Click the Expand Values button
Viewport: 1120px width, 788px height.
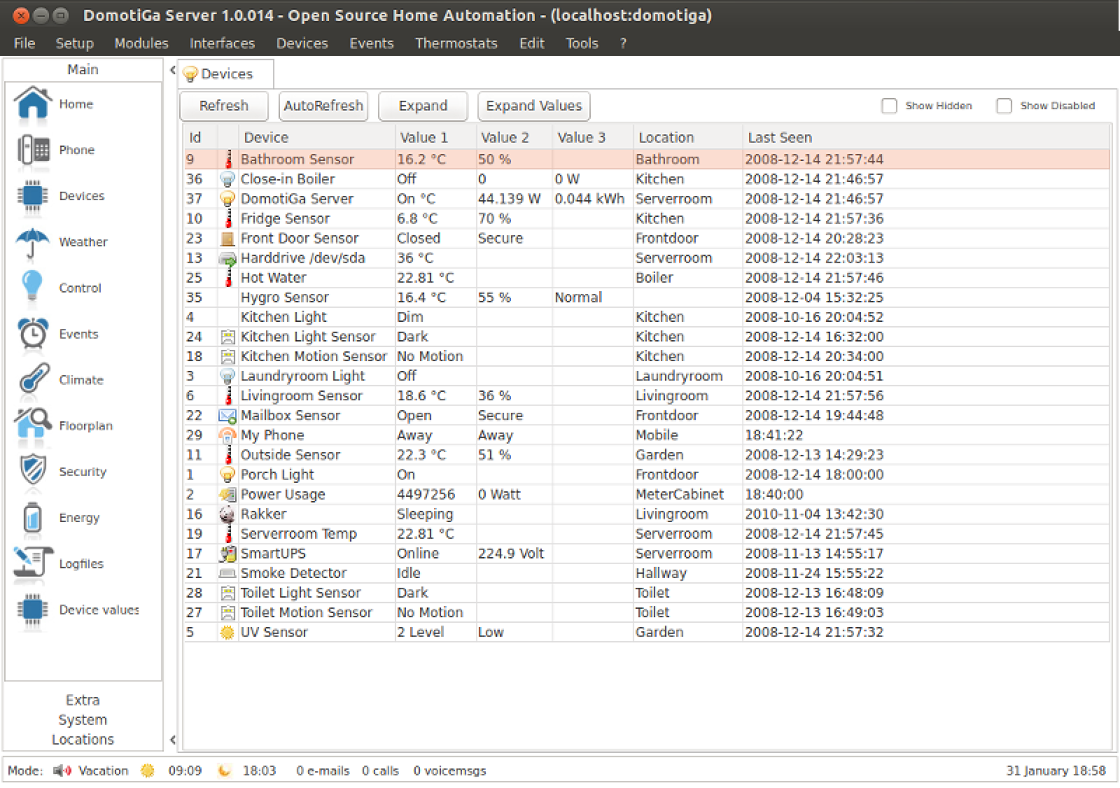(534, 106)
